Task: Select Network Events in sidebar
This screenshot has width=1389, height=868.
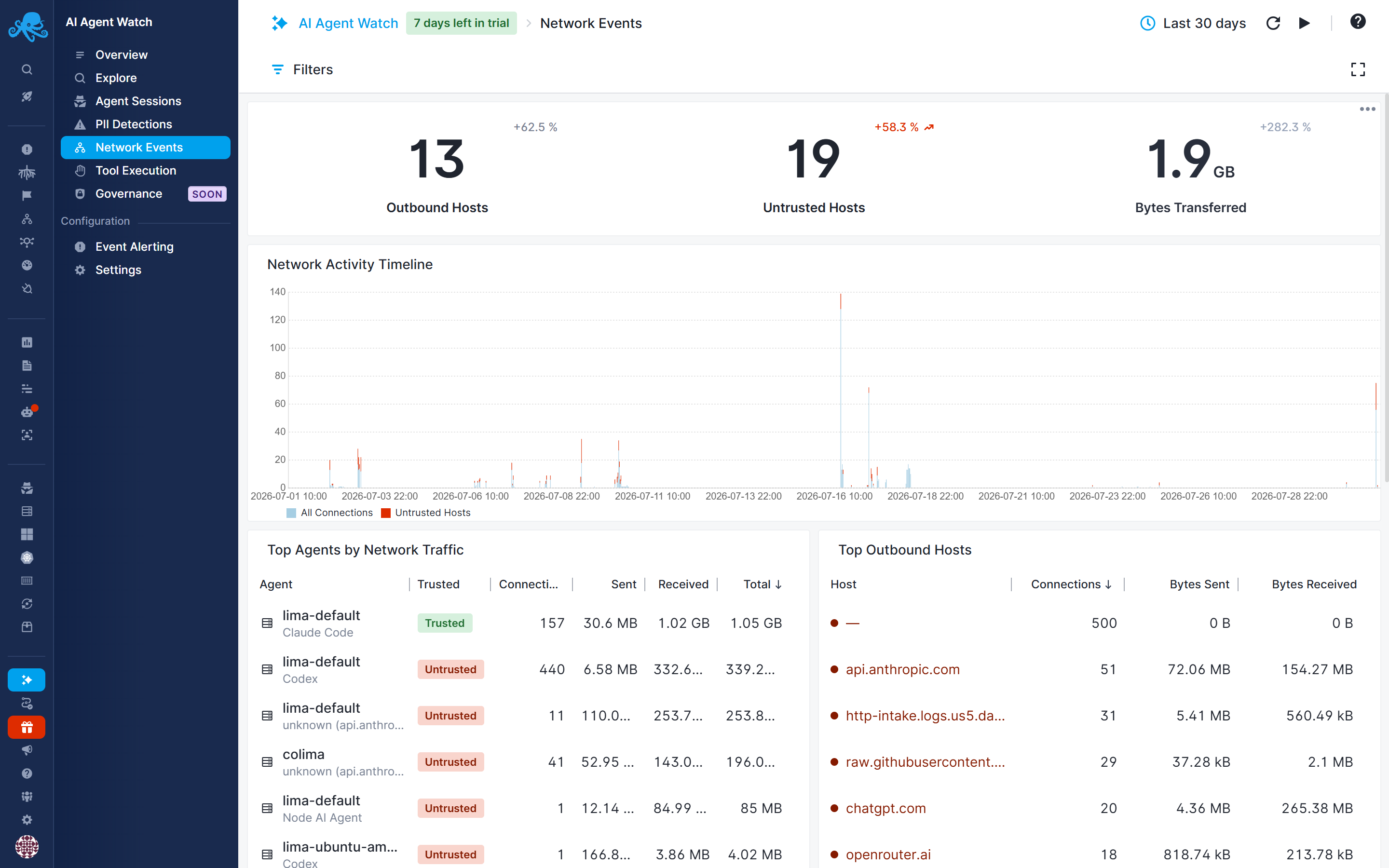Action: point(145,147)
